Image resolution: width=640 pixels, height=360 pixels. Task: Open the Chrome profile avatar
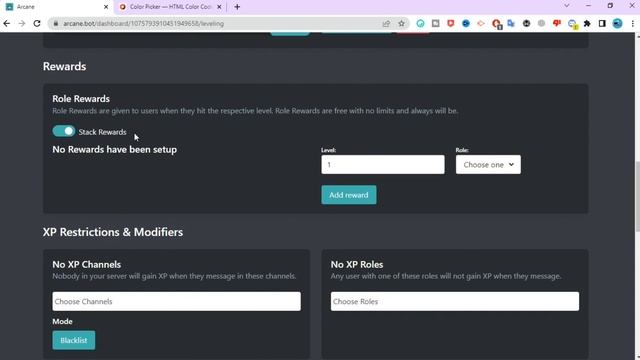(618, 24)
